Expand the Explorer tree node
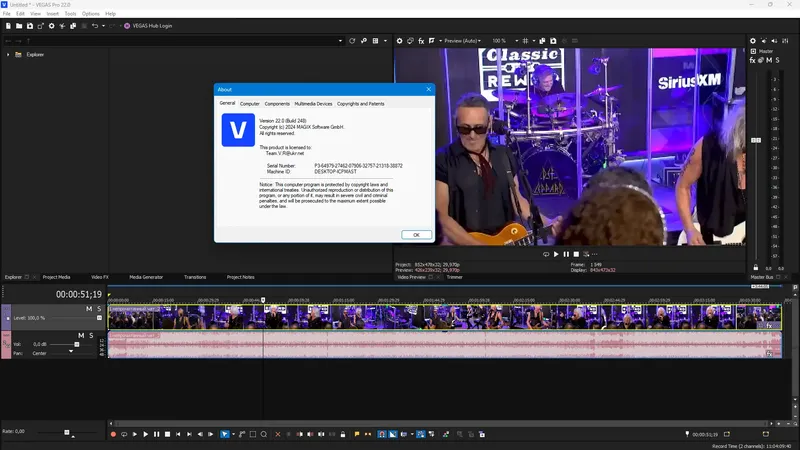The width and height of the screenshot is (800, 450). pyautogui.click(x=8, y=54)
